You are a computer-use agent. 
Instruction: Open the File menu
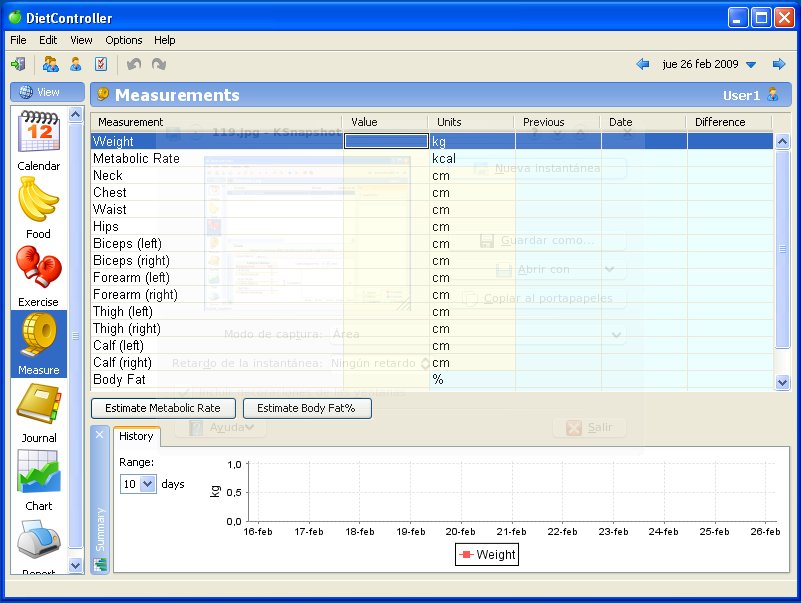coord(18,40)
